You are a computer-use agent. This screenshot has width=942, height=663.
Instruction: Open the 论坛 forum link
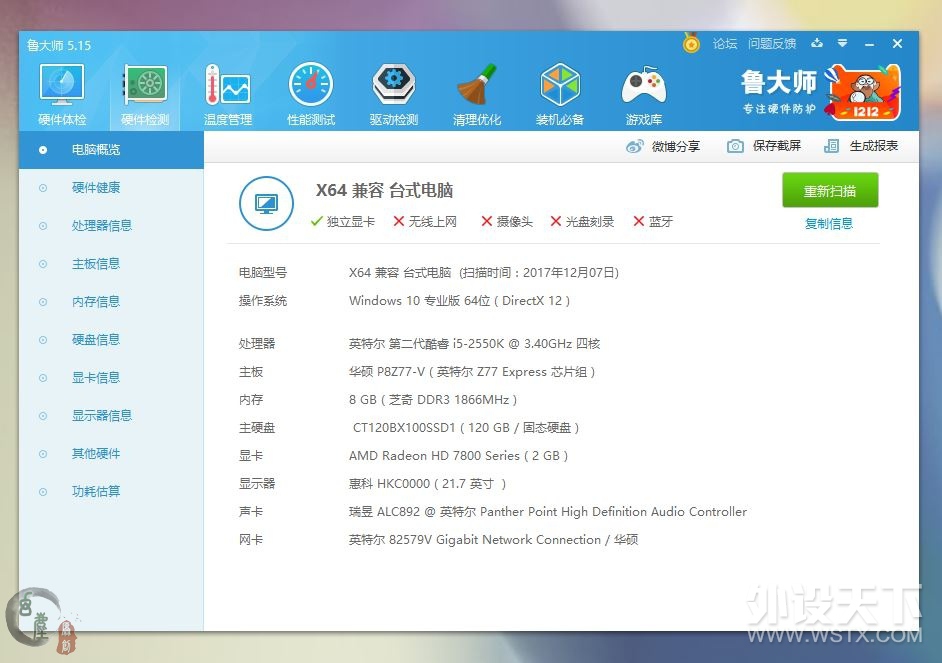725,44
